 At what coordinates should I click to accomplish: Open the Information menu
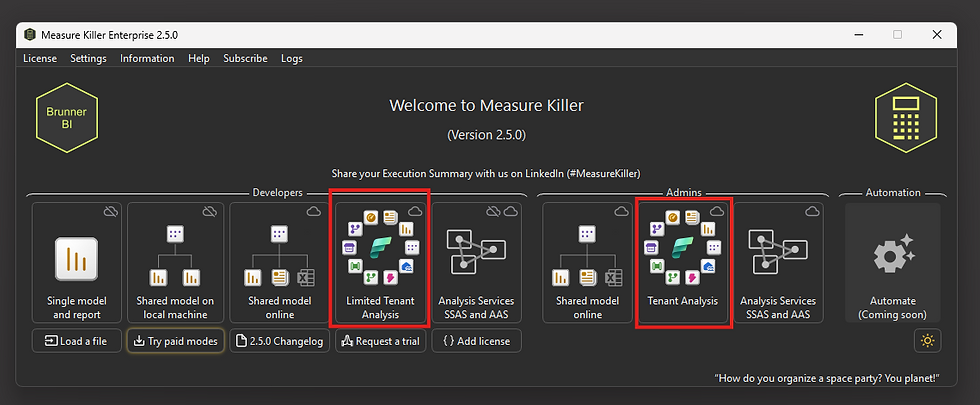click(147, 58)
